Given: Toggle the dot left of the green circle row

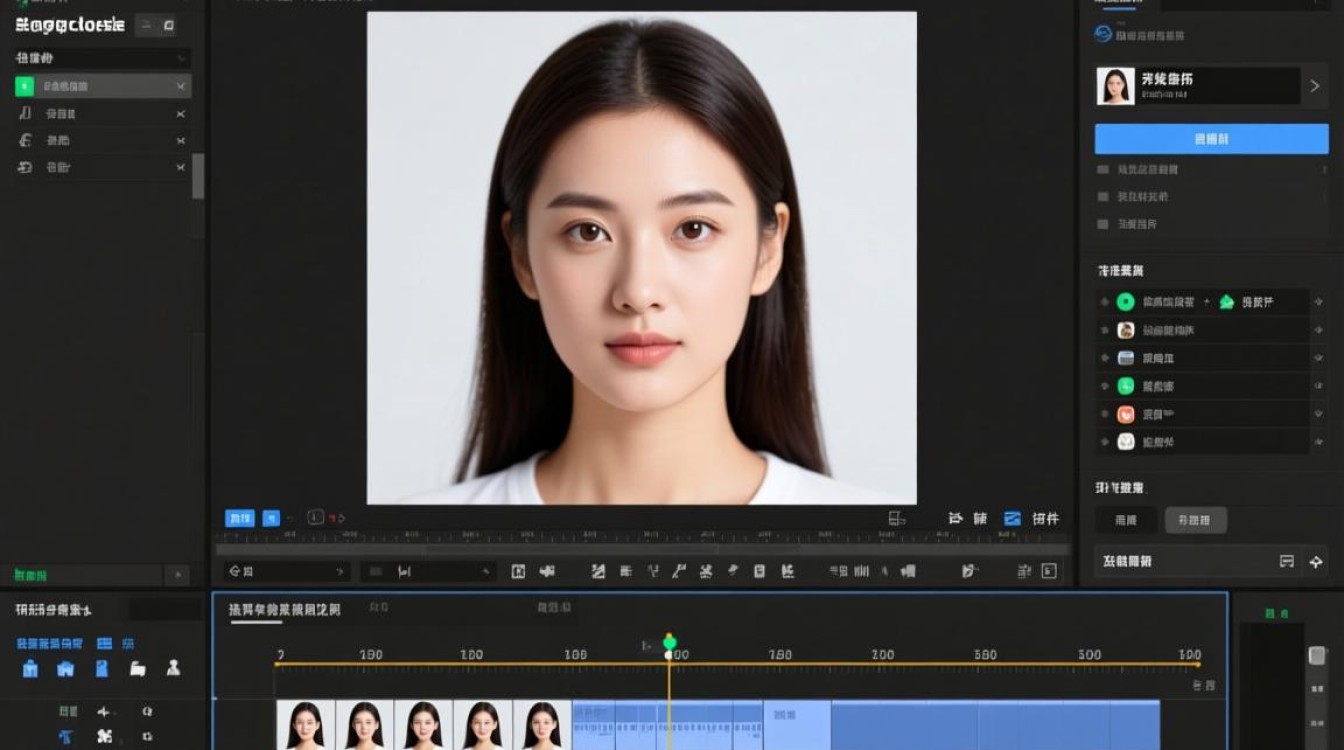Looking at the screenshot, I should pyautogui.click(x=1104, y=302).
